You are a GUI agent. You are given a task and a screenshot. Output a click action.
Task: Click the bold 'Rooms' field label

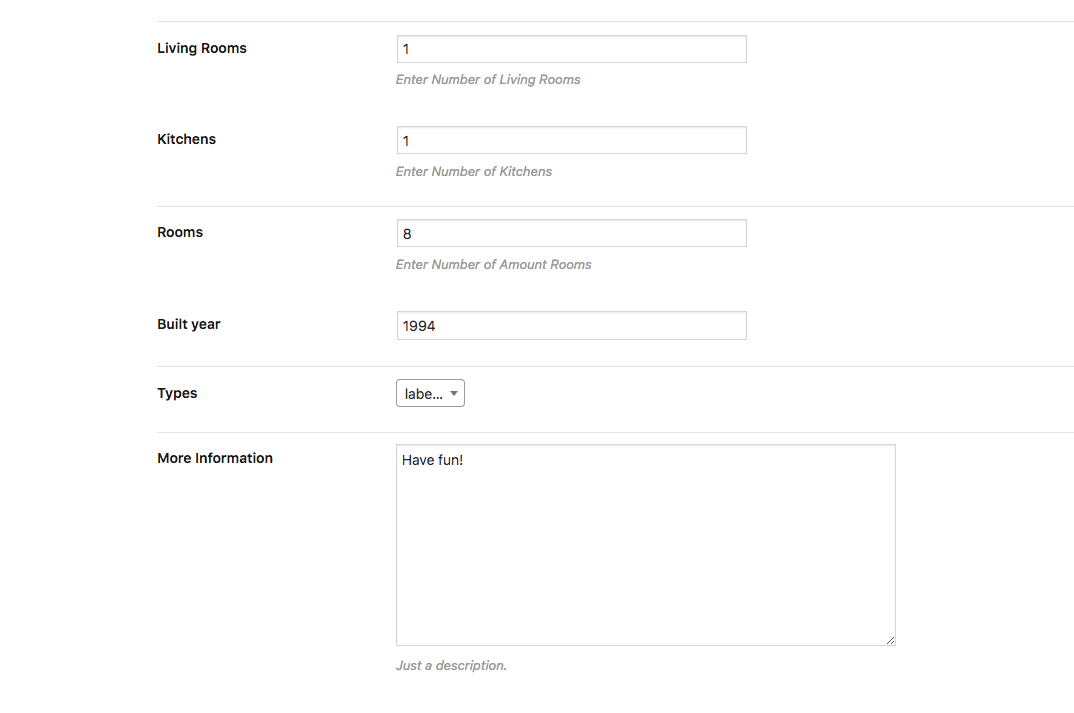(x=180, y=232)
